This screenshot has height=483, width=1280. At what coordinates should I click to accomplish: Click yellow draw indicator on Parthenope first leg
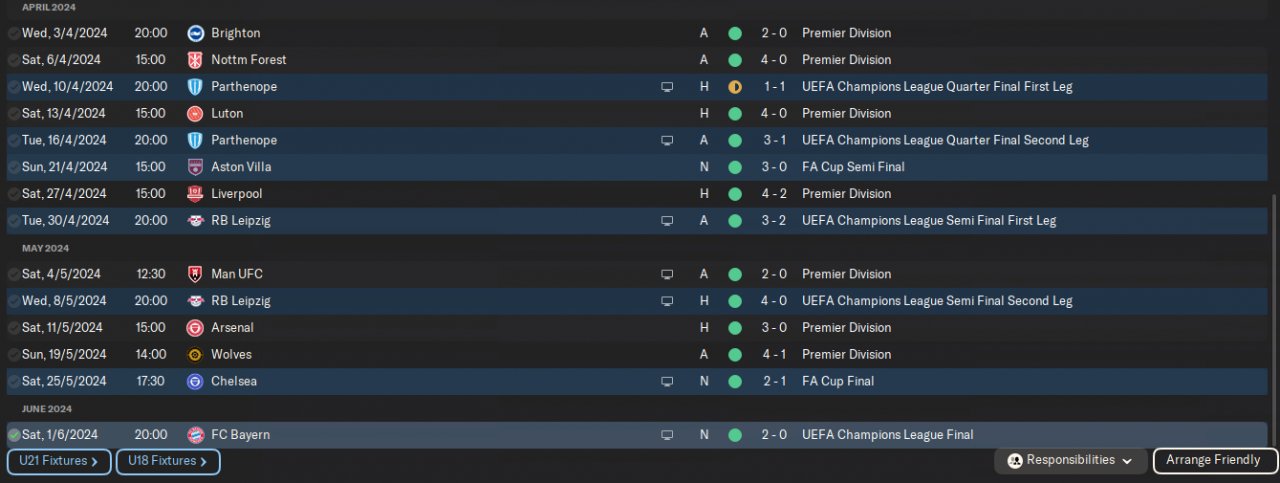pyautogui.click(x=735, y=87)
